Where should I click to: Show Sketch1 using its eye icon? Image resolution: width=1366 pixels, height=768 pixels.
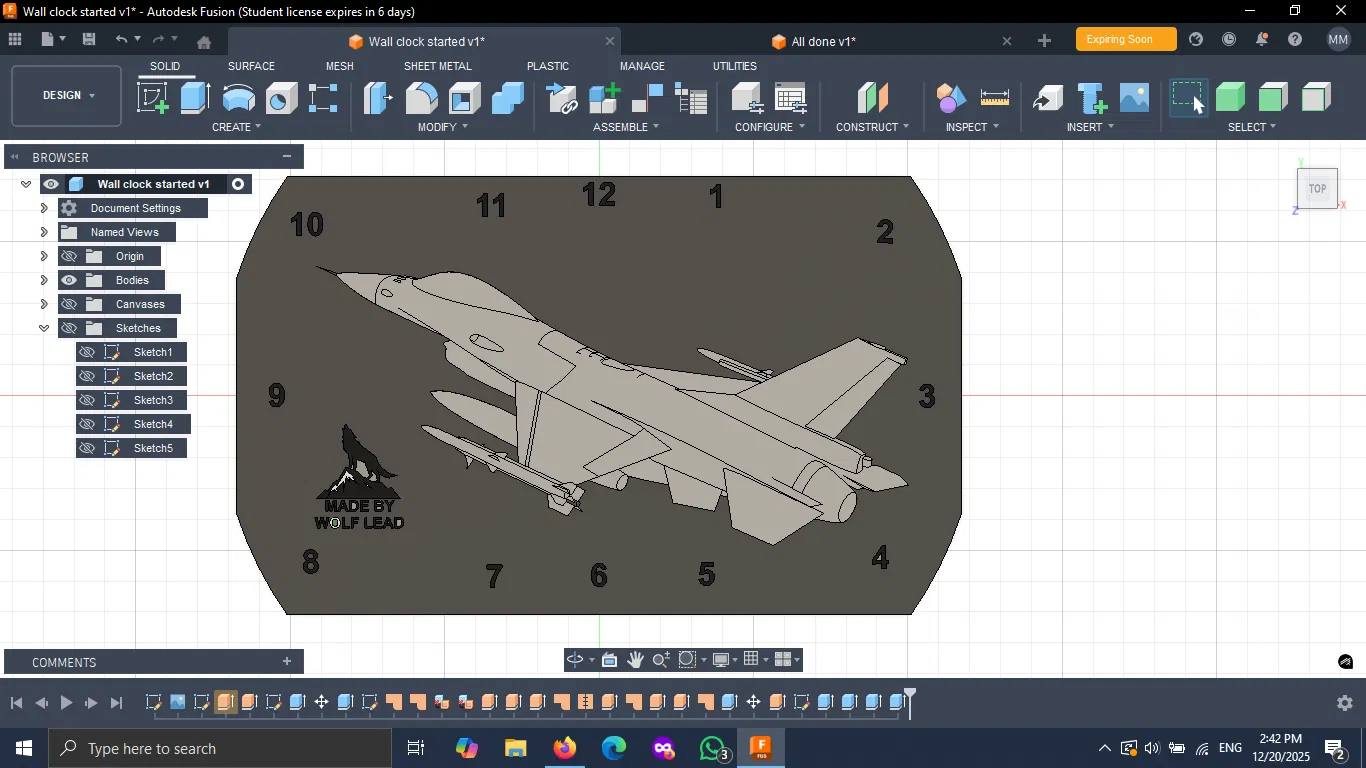[x=87, y=352]
